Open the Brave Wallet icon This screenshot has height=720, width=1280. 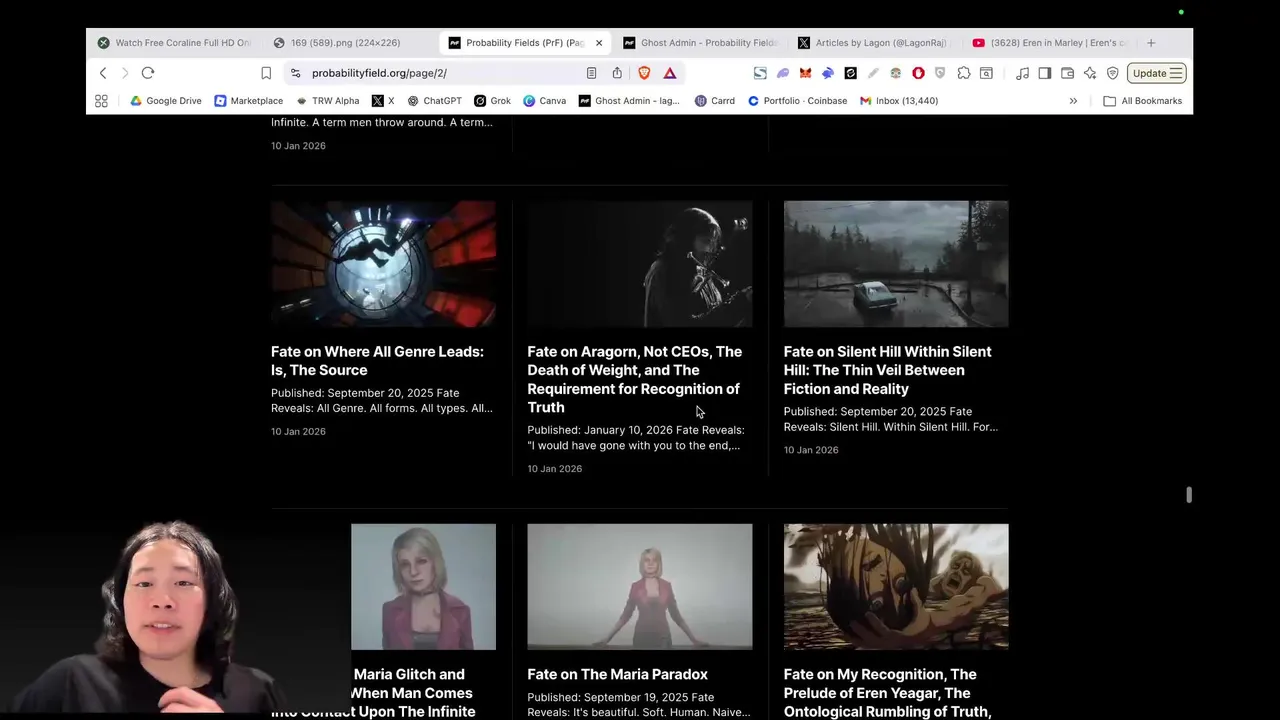pyautogui.click(x=1067, y=73)
